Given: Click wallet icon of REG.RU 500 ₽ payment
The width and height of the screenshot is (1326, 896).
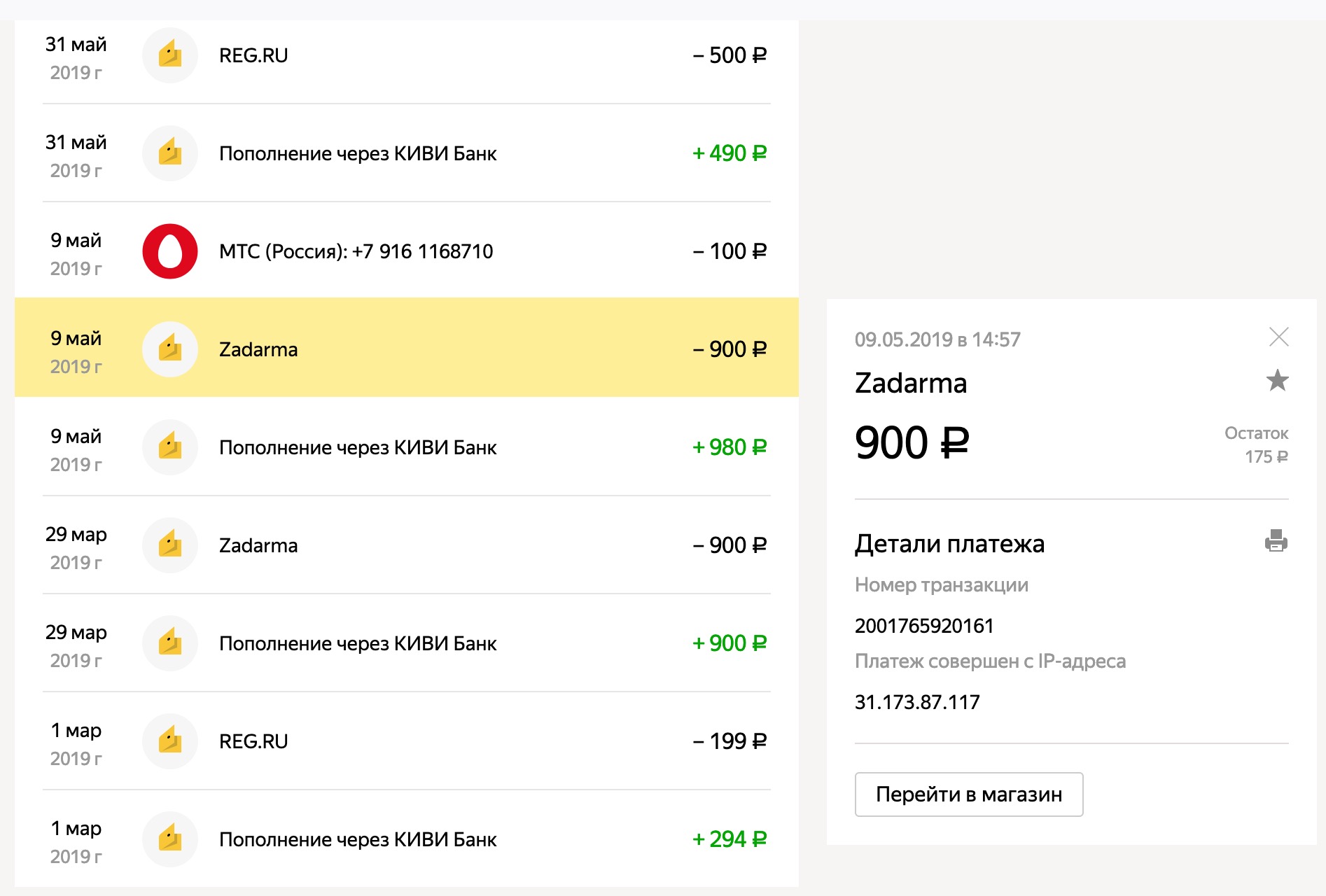Looking at the screenshot, I should point(170,55).
